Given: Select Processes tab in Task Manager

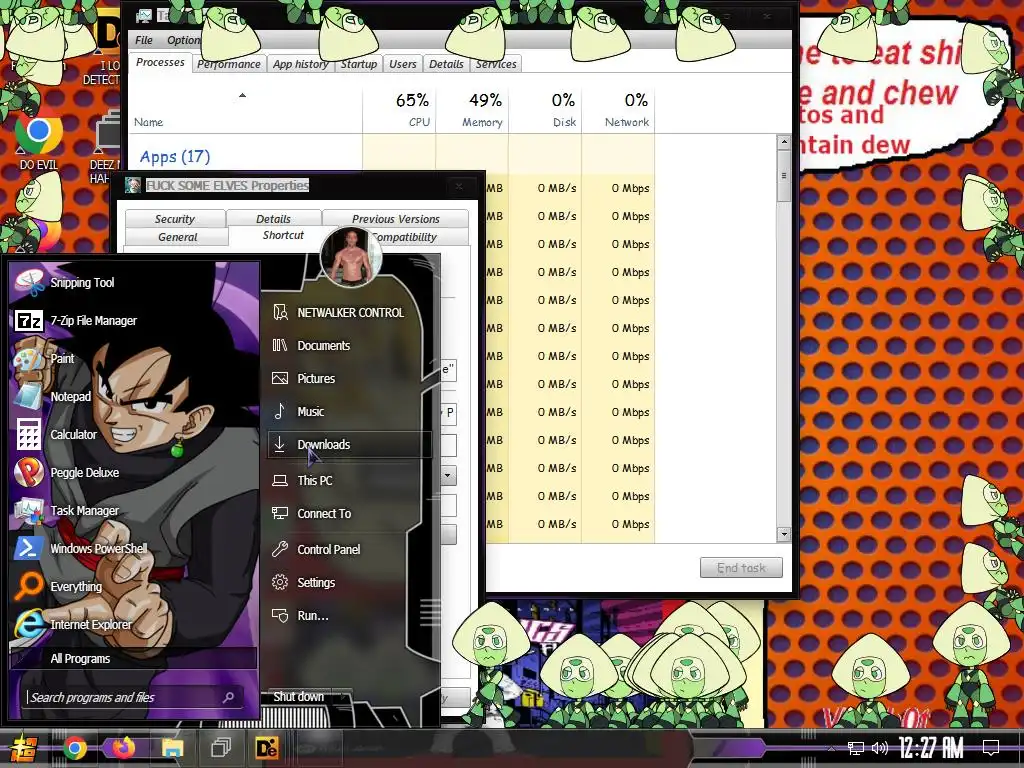Looking at the screenshot, I should coord(160,63).
